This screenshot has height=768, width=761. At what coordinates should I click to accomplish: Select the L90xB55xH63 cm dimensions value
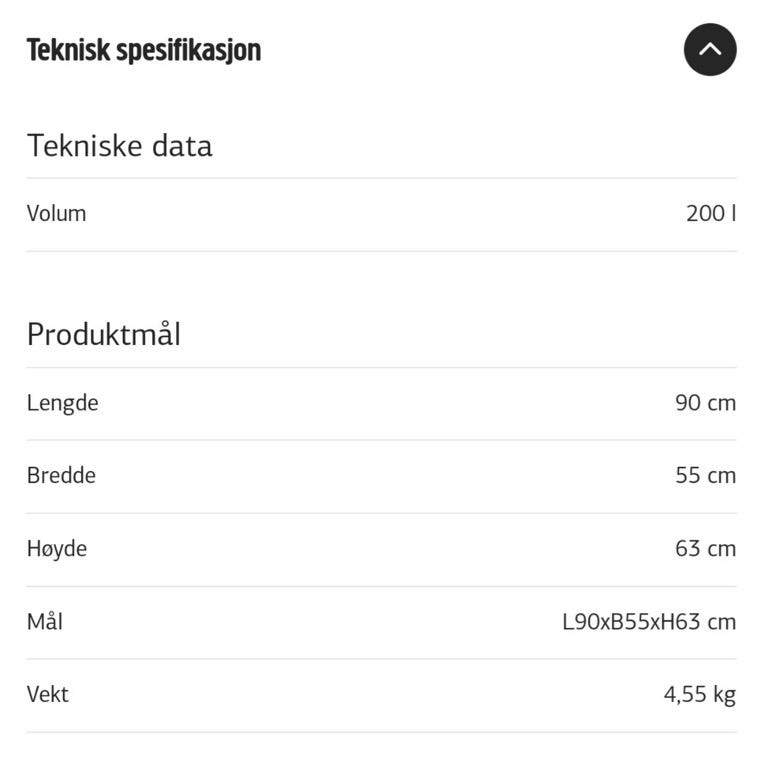click(x=649, y=622)
